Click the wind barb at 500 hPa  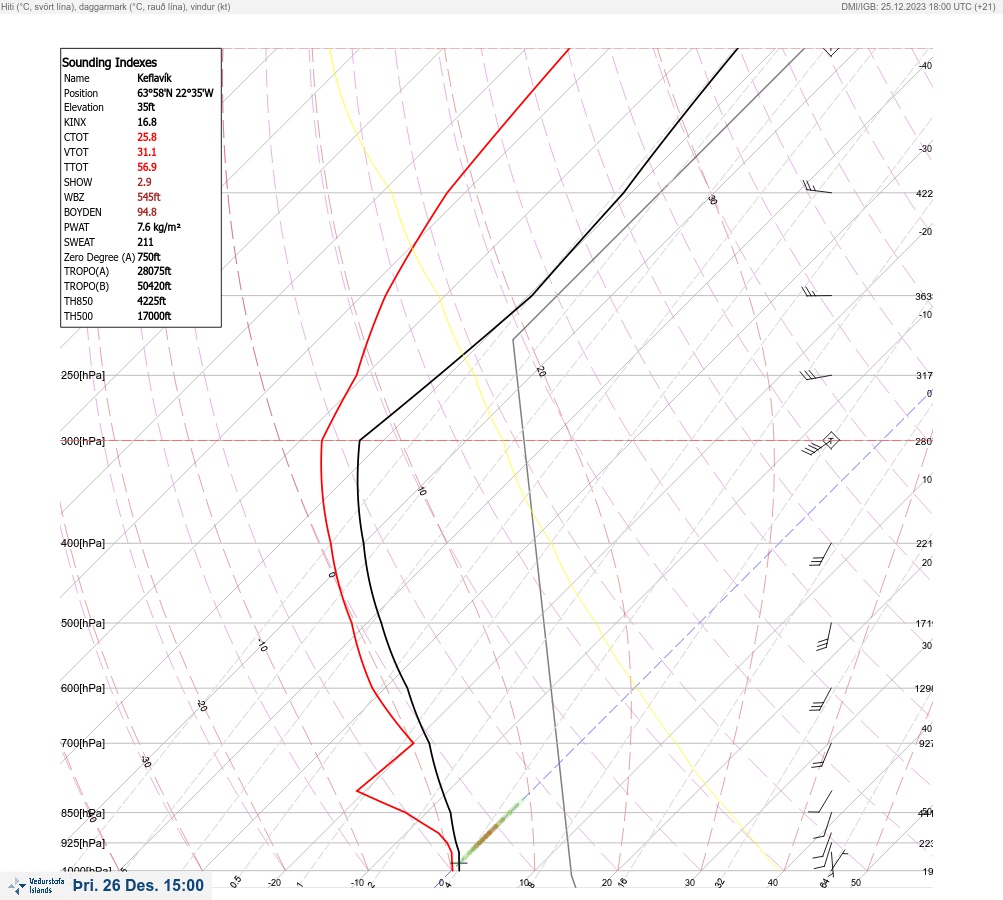click(825, 636)
